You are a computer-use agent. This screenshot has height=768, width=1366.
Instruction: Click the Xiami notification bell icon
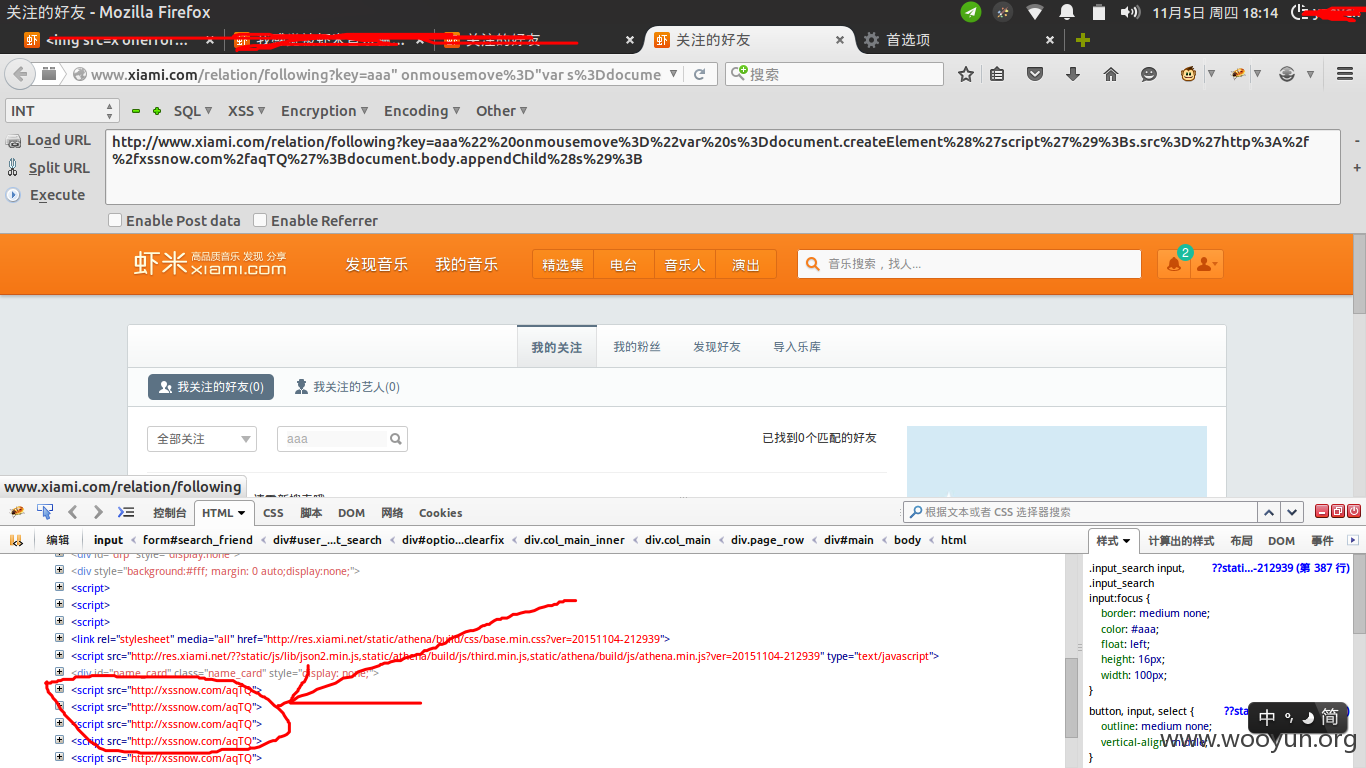[x=1174, y=265]
